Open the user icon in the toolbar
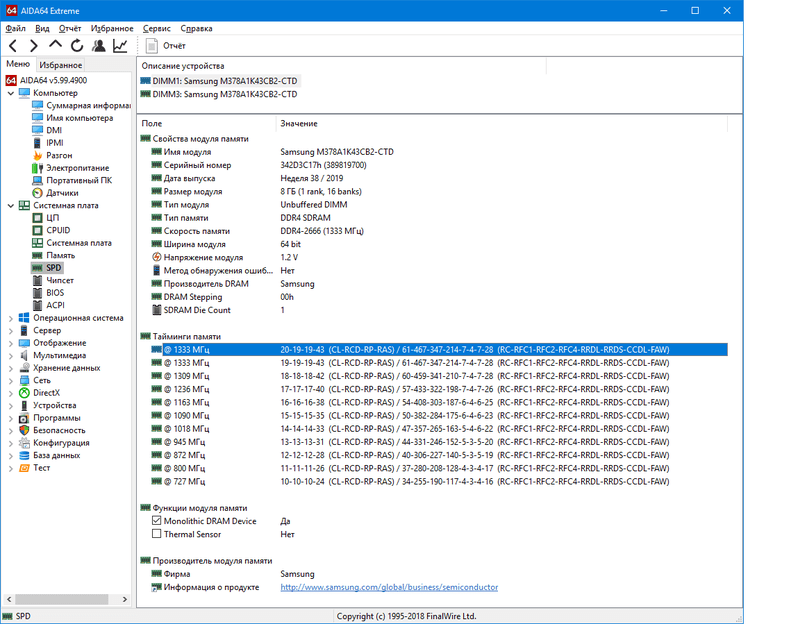The image size is (800, 624). coord(98,46)
